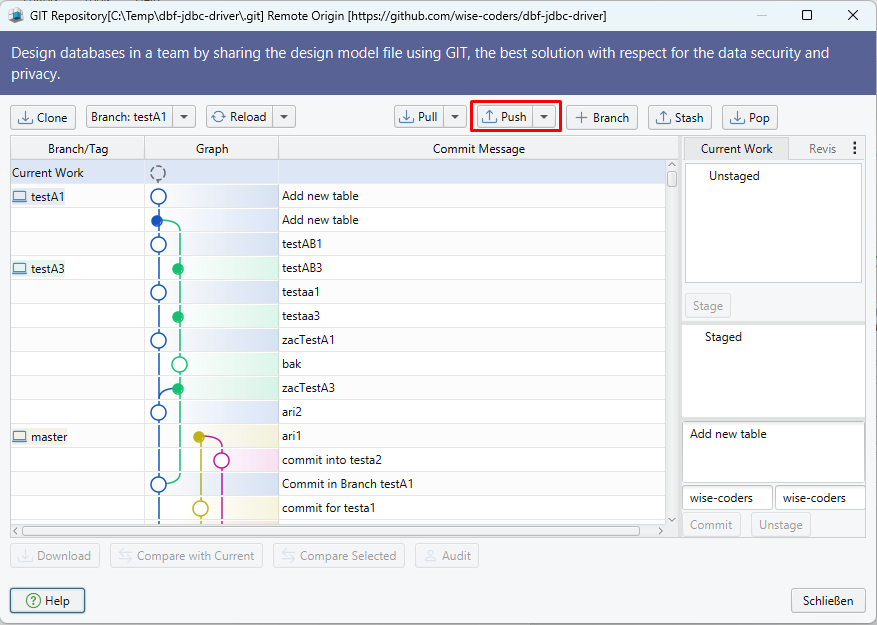Screen dimensions: 877x625
Task: Select the testaa1 commit
Action: coord(301,292)
